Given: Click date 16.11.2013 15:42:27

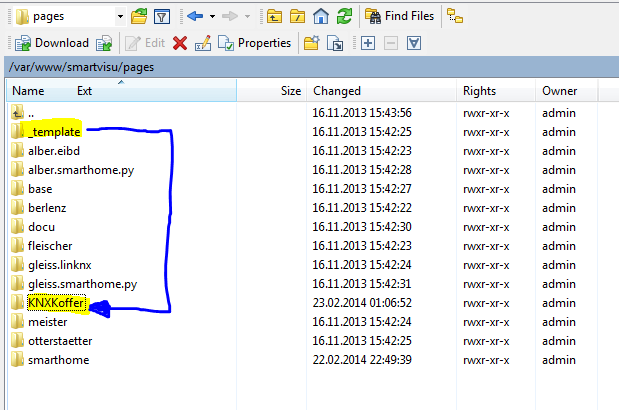Looking at the screenshot, I should (x=362, y=189).
